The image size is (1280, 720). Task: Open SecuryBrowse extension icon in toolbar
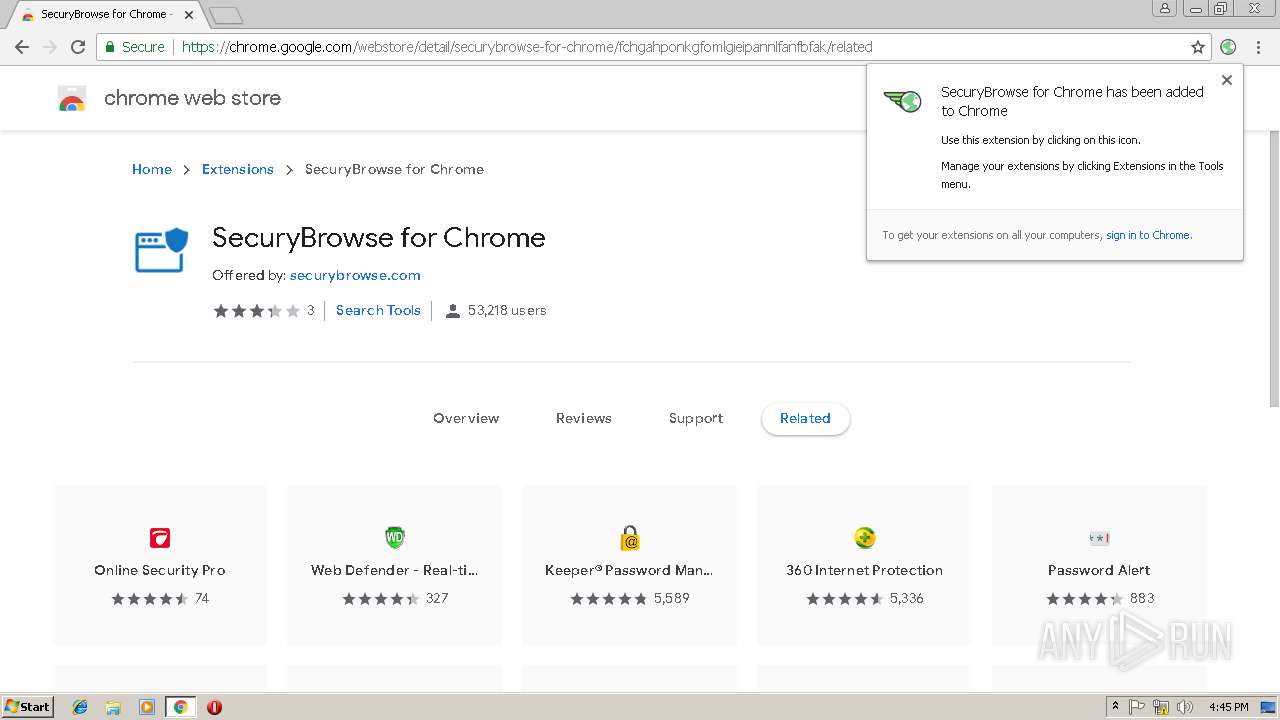click(1229, 47)
